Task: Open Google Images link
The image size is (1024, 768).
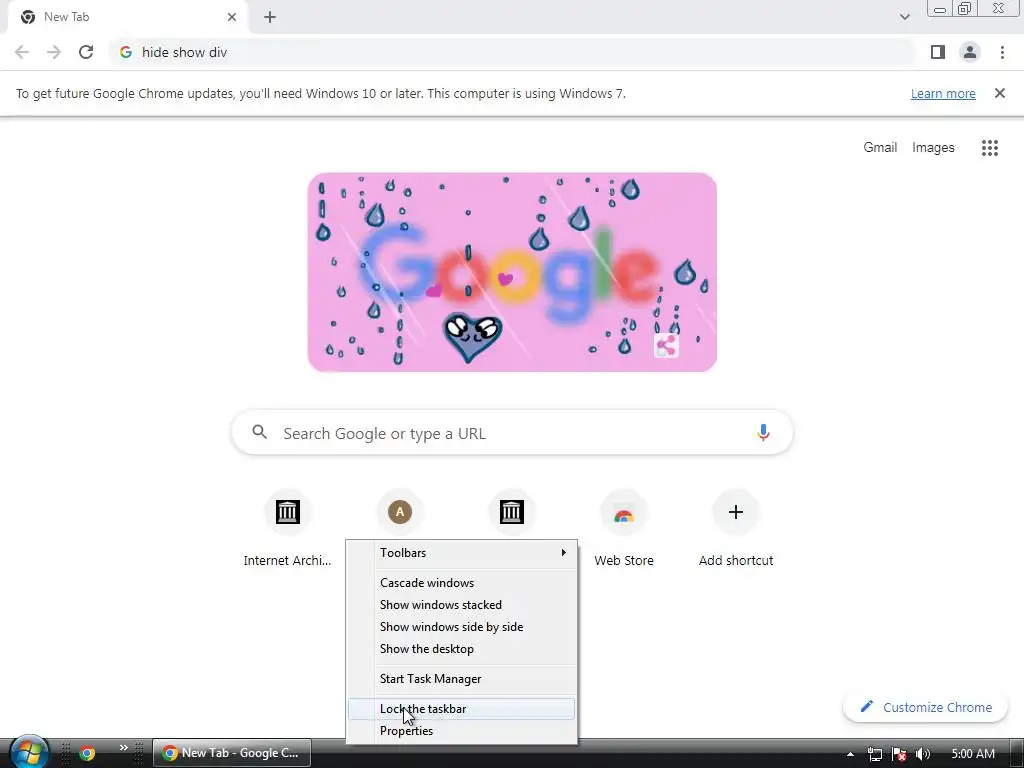Action: pyautogui.click(x=933, y=148)
